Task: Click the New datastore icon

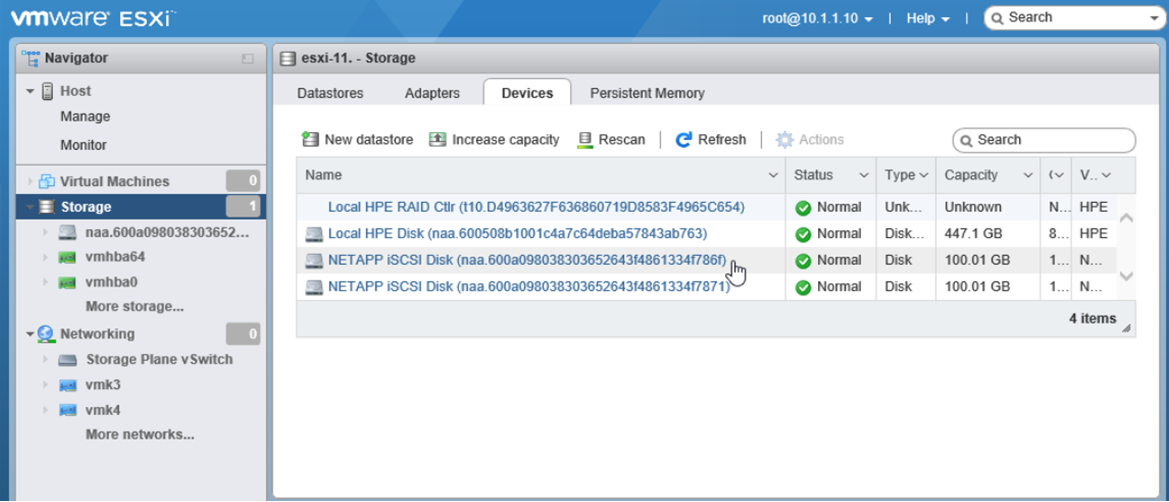Action: point(310,140)
